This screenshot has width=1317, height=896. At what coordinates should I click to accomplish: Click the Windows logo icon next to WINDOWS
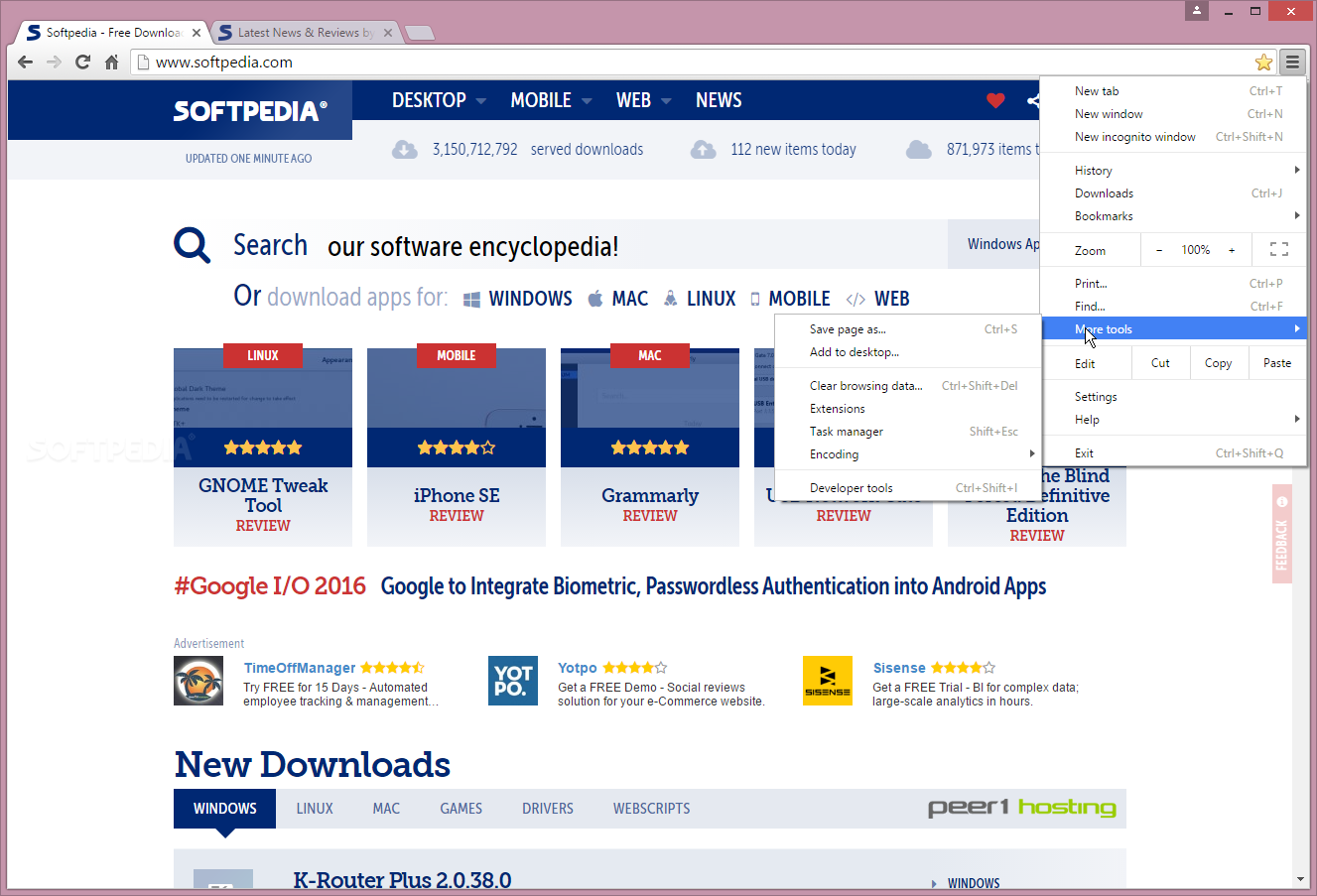(471, 299)
